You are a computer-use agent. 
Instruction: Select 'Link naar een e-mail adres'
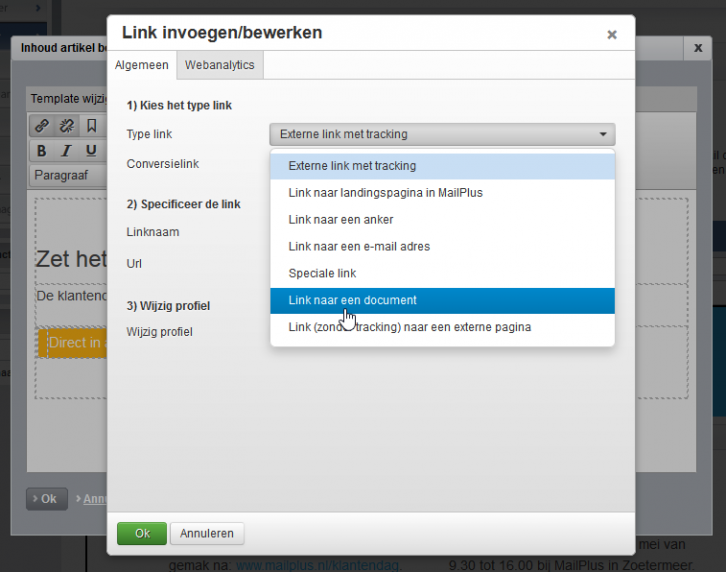coord(359,246)
